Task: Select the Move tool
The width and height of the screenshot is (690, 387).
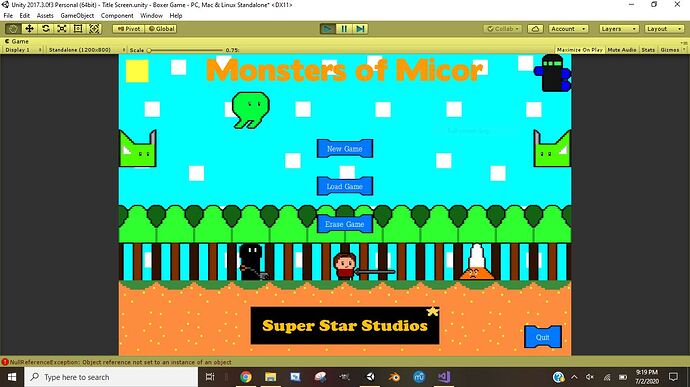Action: pos(29,29)
